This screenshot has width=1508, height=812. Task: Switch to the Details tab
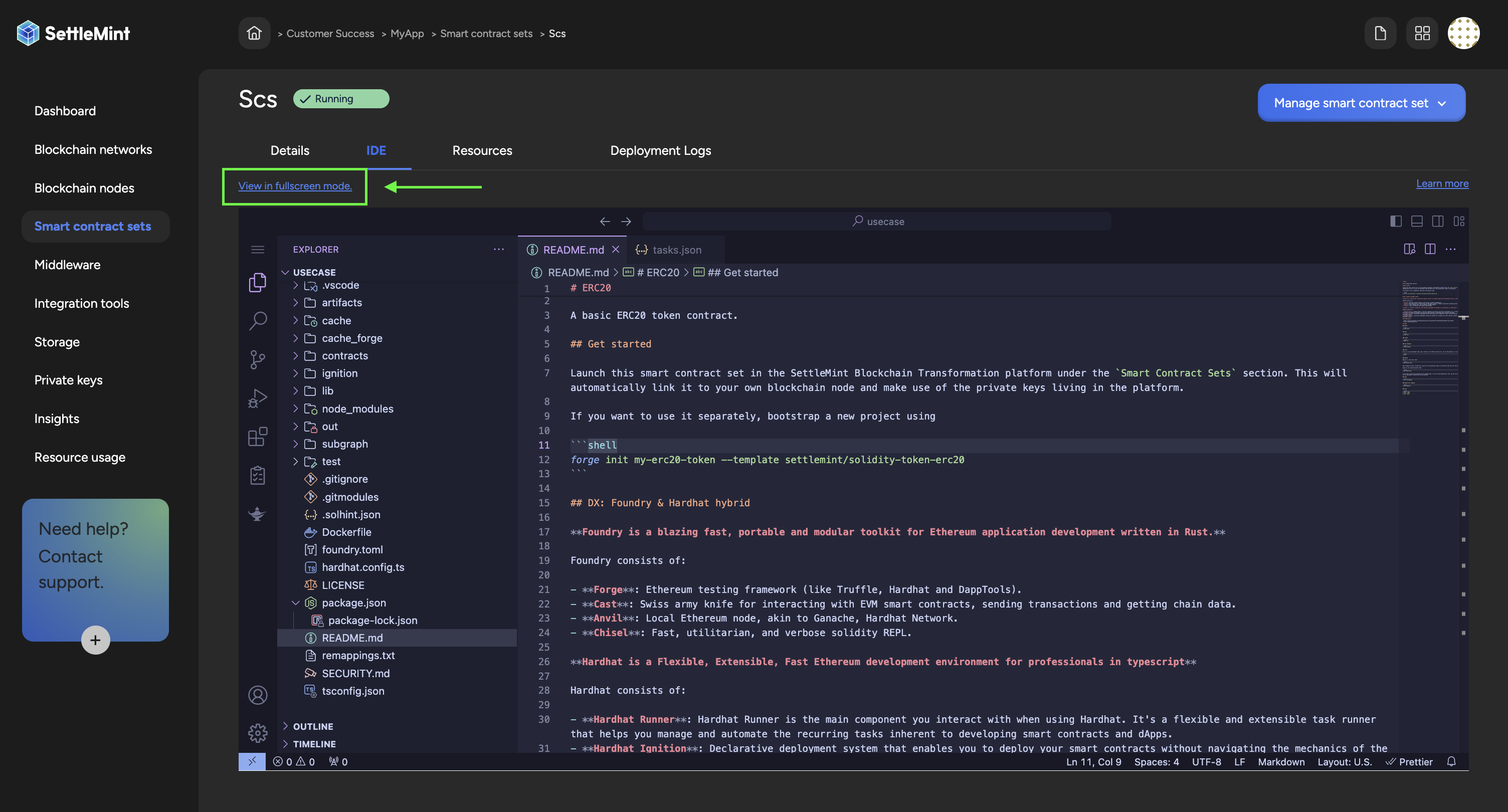pyautogui.click(x=290, y=150)
